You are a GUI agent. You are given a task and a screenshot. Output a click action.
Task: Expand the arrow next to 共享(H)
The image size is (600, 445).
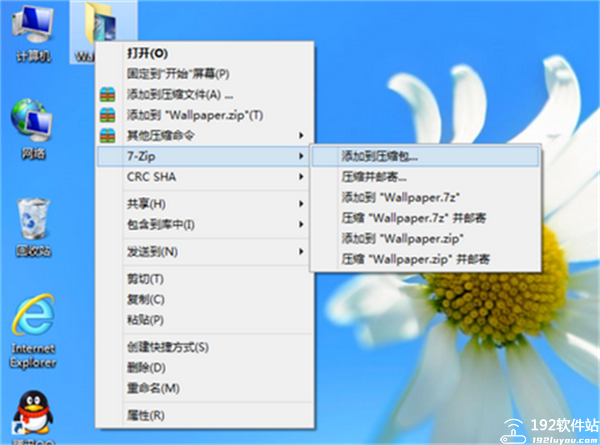(302, 204)
